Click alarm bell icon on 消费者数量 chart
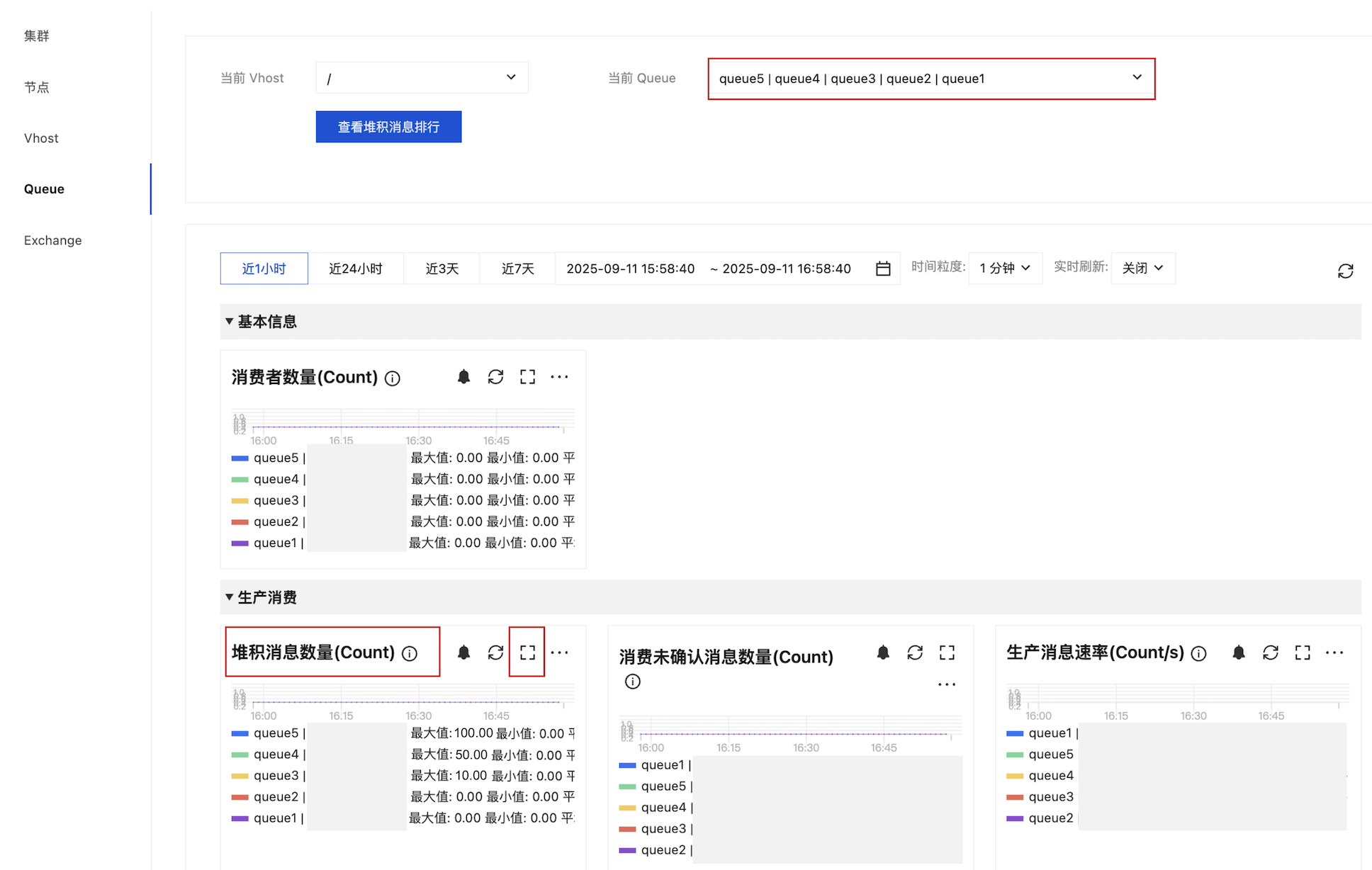The height and width of the screenshot is (870, 1372). (x=463, y=377)
